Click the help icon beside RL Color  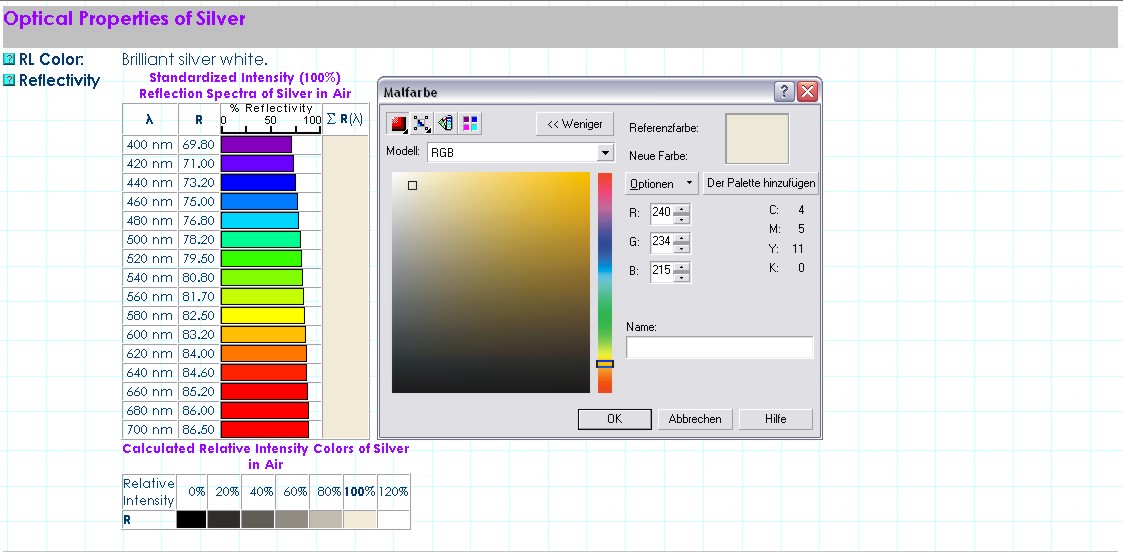(9, 60)
